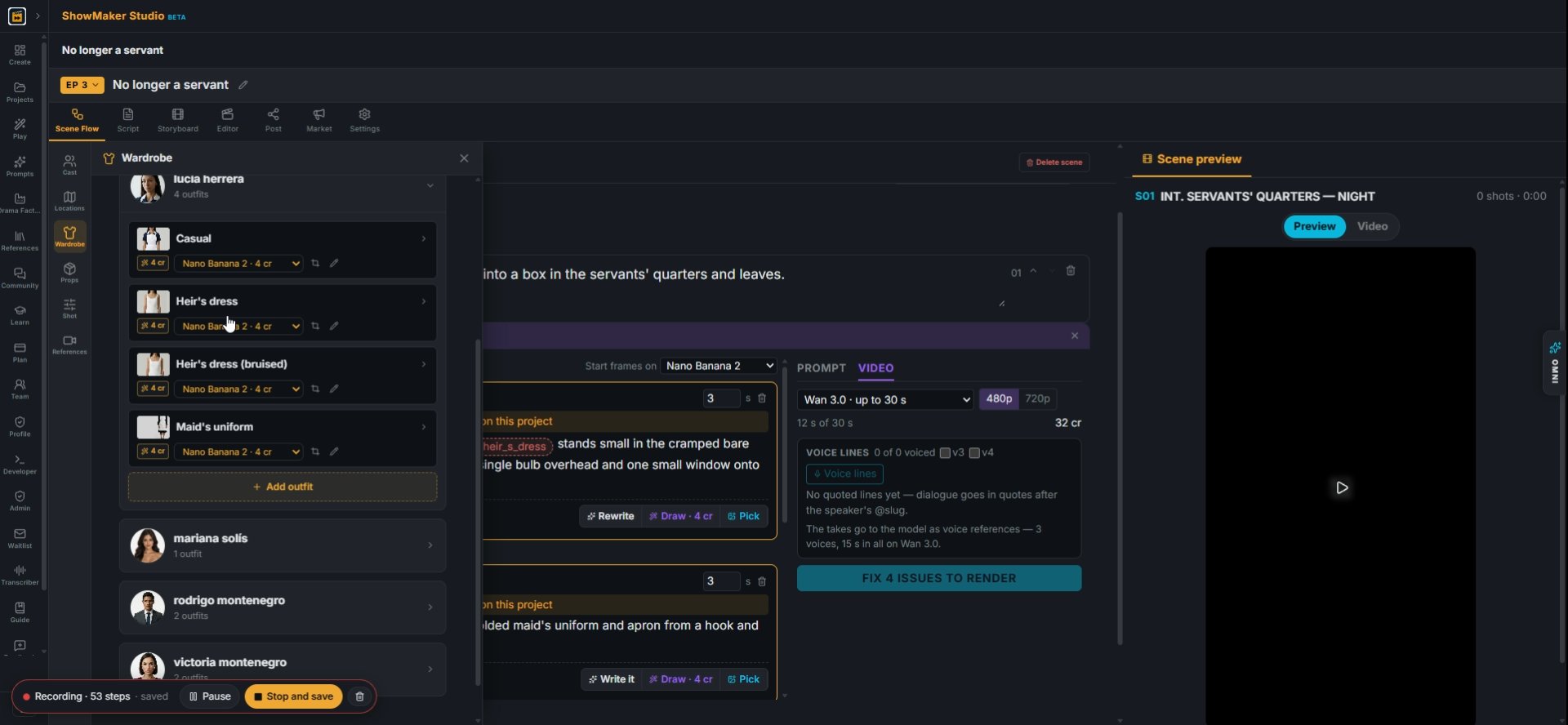Tick the v3 voice checkbox

pos(945,452)
